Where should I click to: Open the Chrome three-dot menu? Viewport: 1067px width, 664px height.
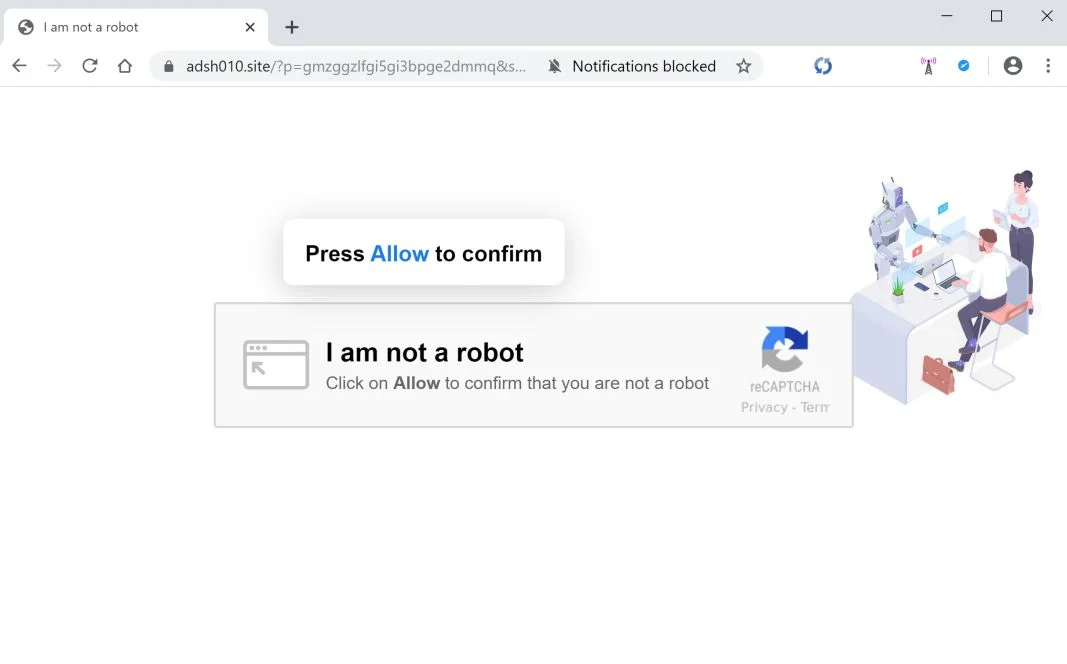[1048, 66]
